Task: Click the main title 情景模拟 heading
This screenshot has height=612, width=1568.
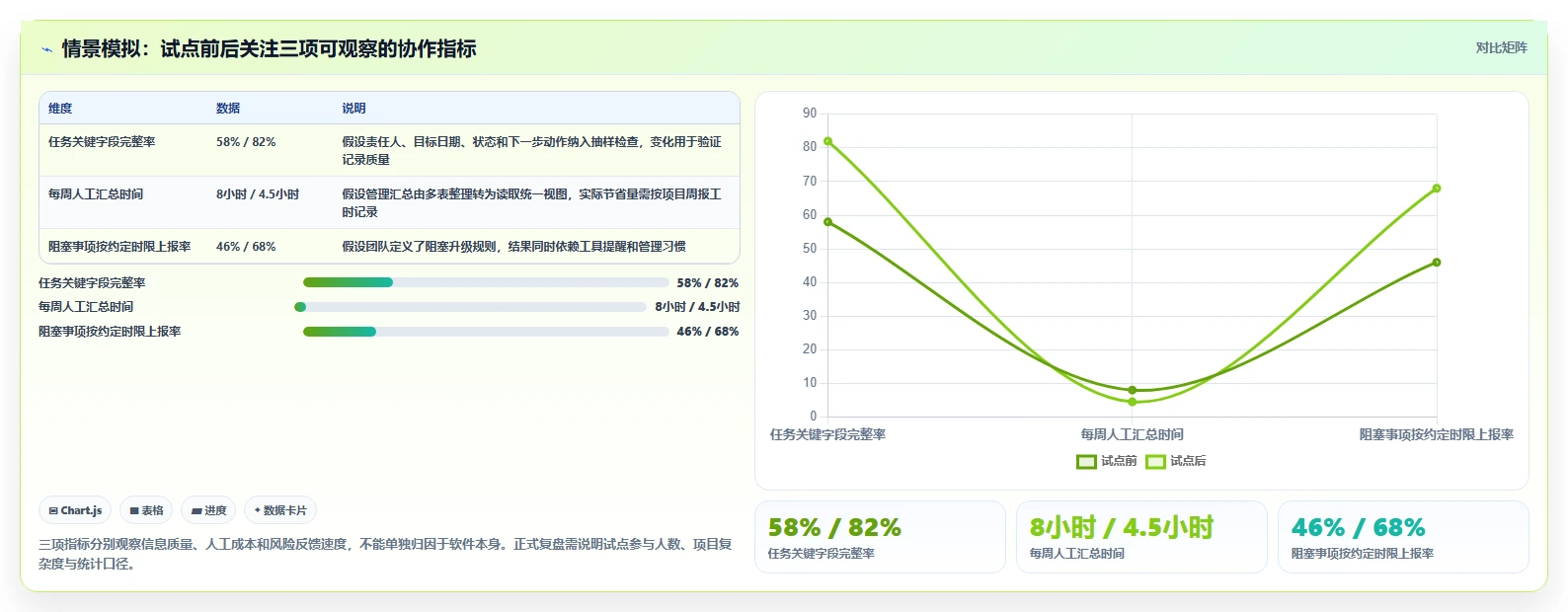Action: [269, 48]
